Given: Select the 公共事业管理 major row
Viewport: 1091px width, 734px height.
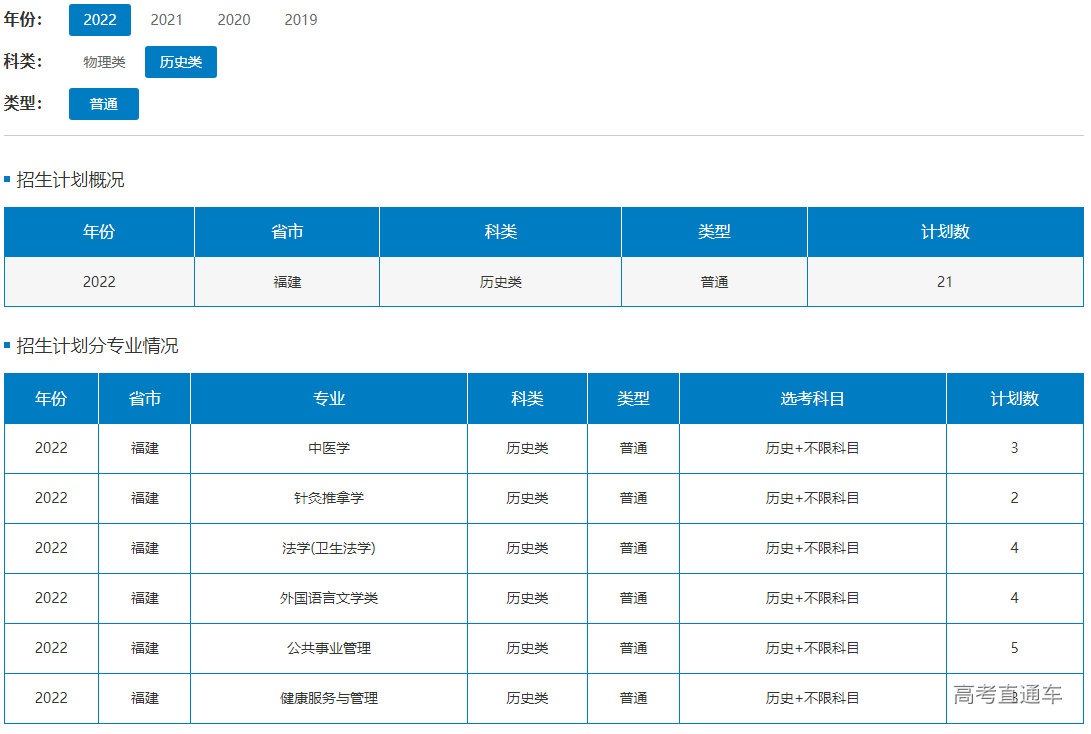Looking at the screenshot, I should click(329, 648).
